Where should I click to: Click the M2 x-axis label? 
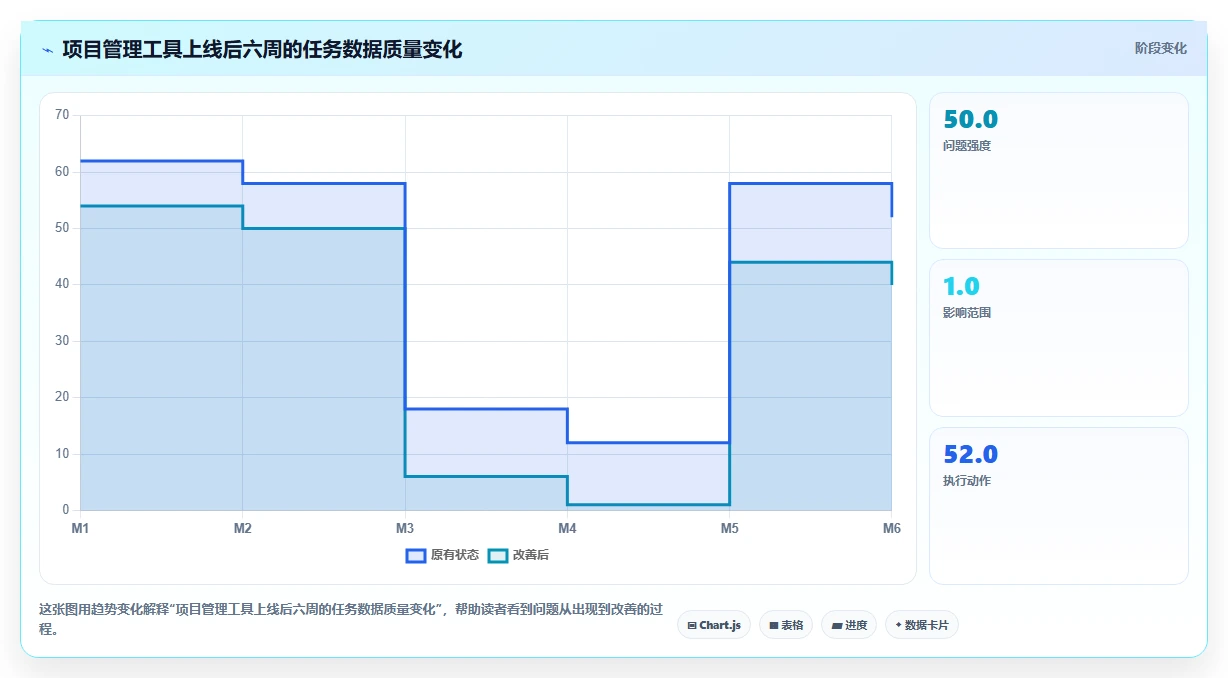(243, 529)
